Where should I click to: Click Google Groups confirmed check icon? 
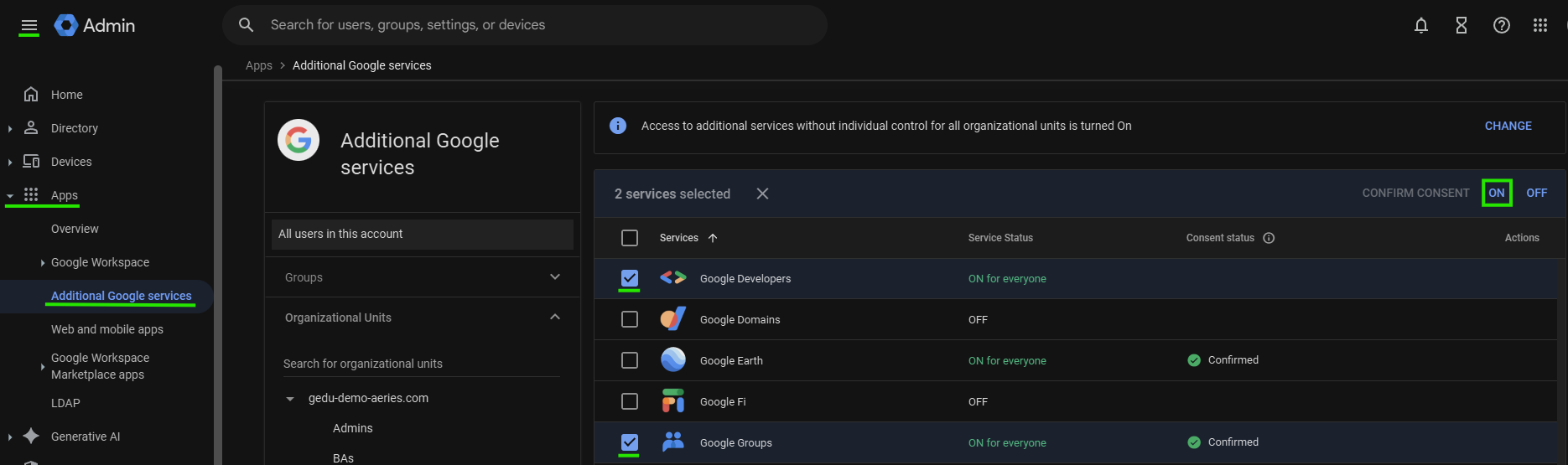[x=1194, y=442]
